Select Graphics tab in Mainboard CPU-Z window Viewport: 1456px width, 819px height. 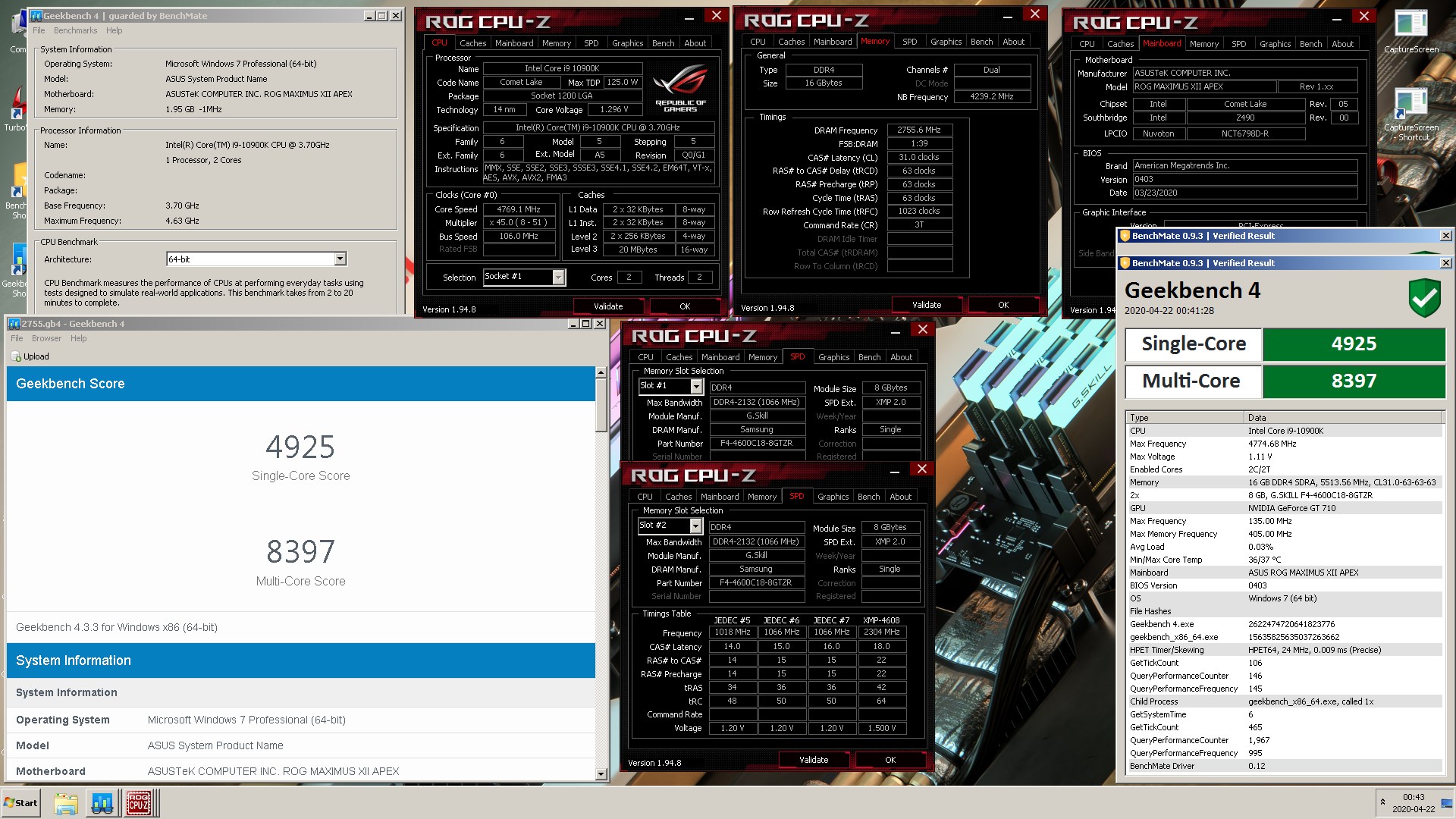click(x=1275, y=44)
